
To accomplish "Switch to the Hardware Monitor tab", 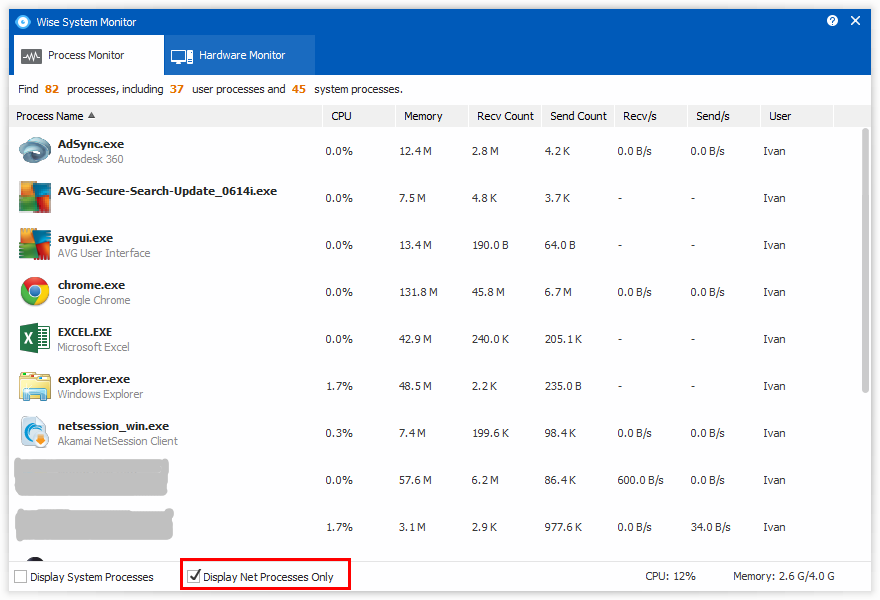I will coord(240,55).
